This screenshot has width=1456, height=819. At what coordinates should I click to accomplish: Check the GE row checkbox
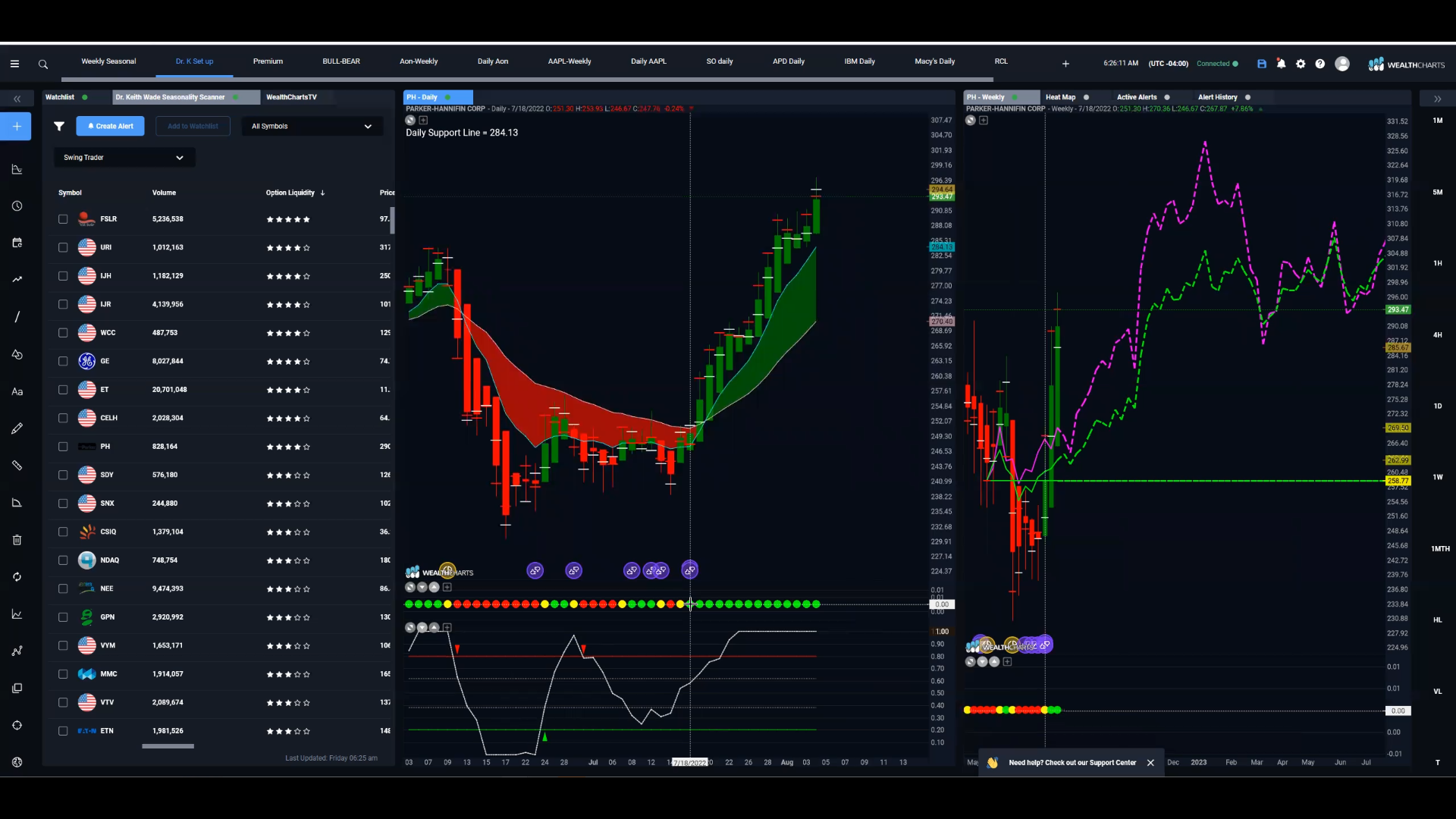(x=63, y=361)
